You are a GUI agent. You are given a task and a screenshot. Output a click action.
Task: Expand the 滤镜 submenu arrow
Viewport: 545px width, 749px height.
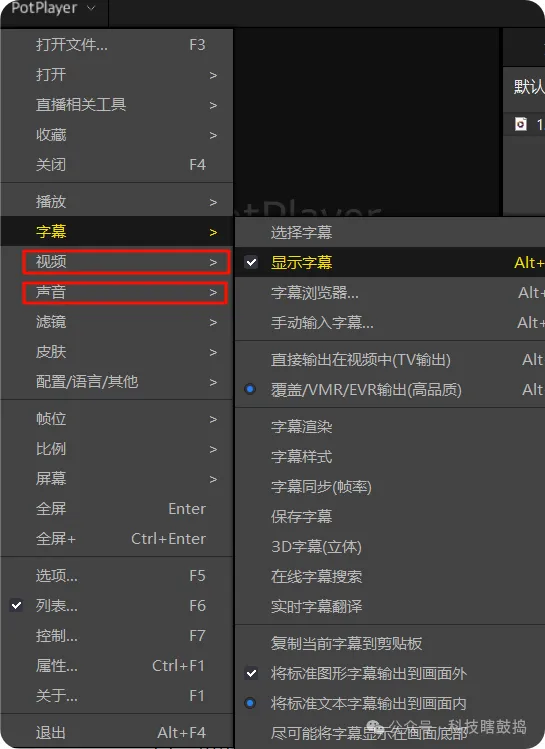[x=213, y=322]
